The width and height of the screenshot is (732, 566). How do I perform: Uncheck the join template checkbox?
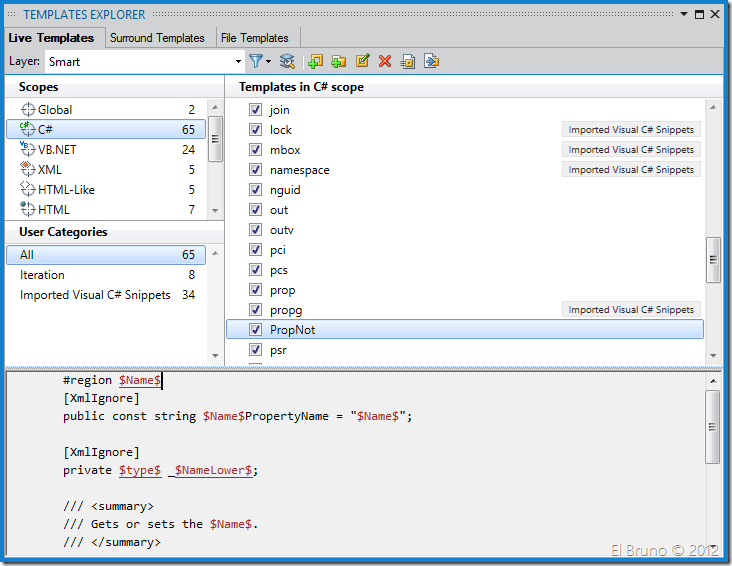[256, 110]
